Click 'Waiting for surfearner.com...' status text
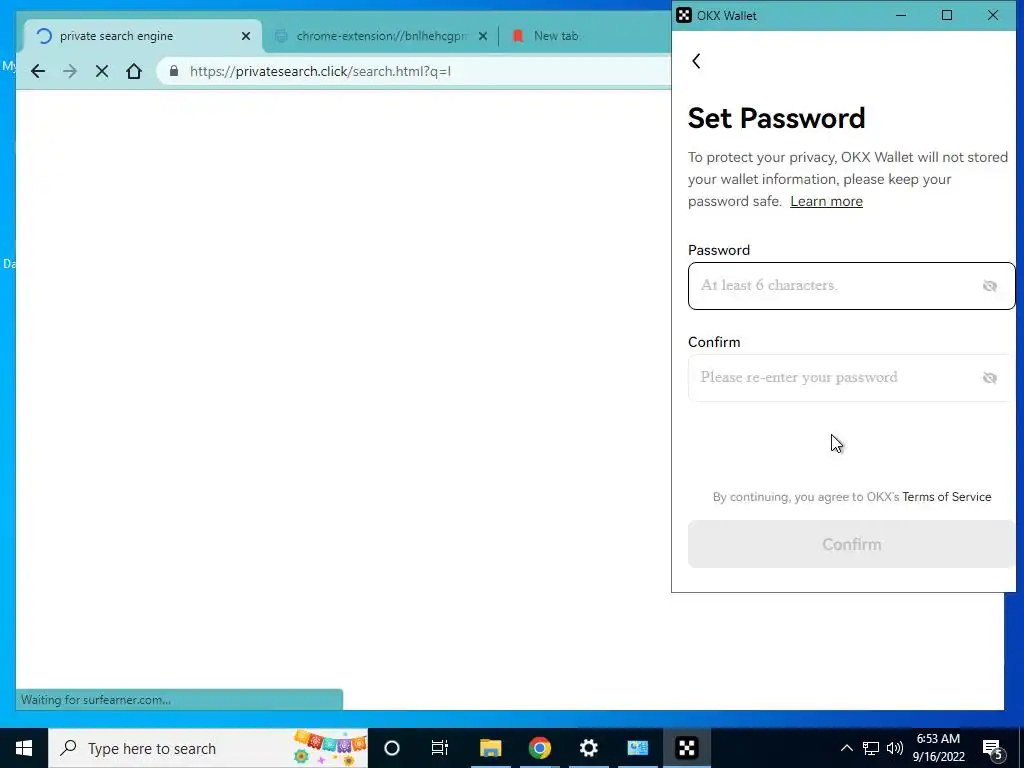Image resolution: width=1024 pixels, height=768 pixels. pyautogui.click(x=95, y=699)
